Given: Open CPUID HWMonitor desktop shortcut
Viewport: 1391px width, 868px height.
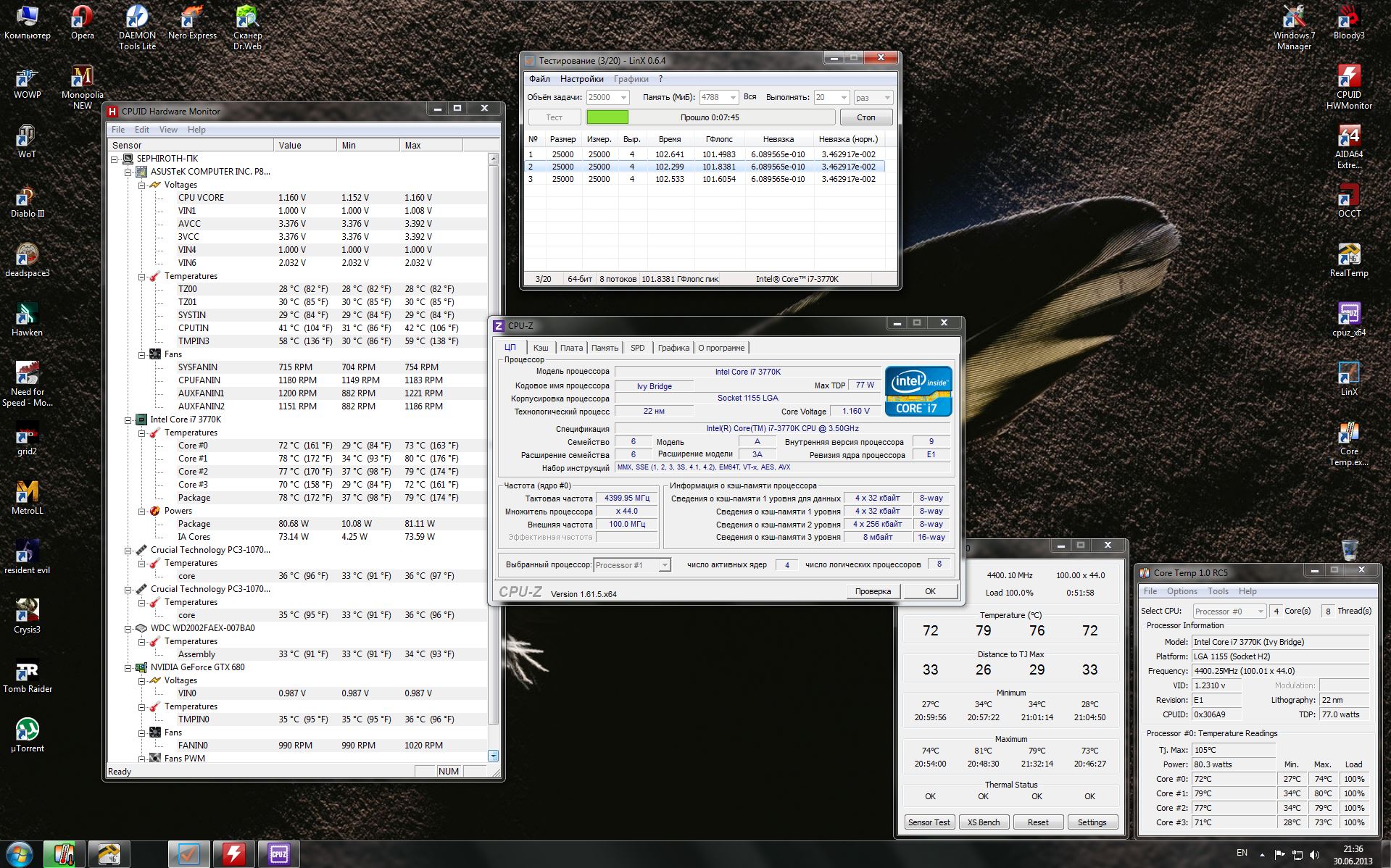Looking at the screenshot, I should pos(1349,87).
